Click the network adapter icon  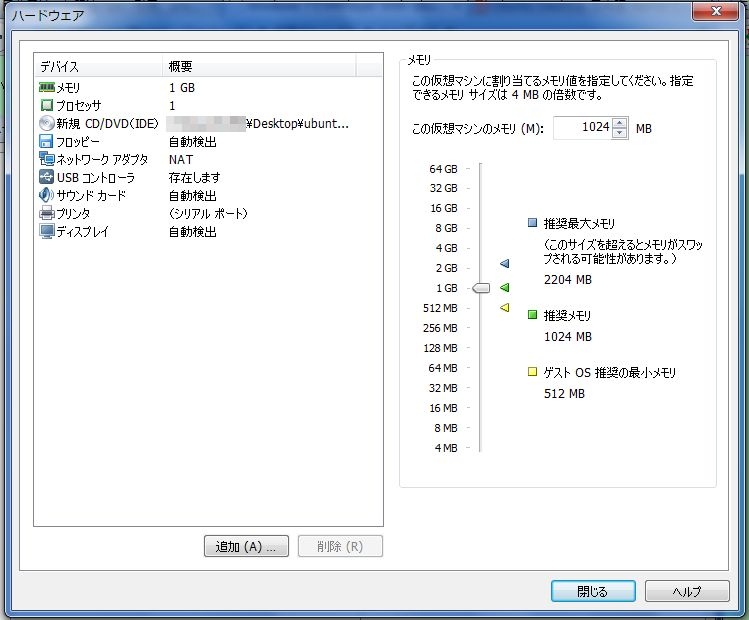pyautogui.click(x=46, y=159)
